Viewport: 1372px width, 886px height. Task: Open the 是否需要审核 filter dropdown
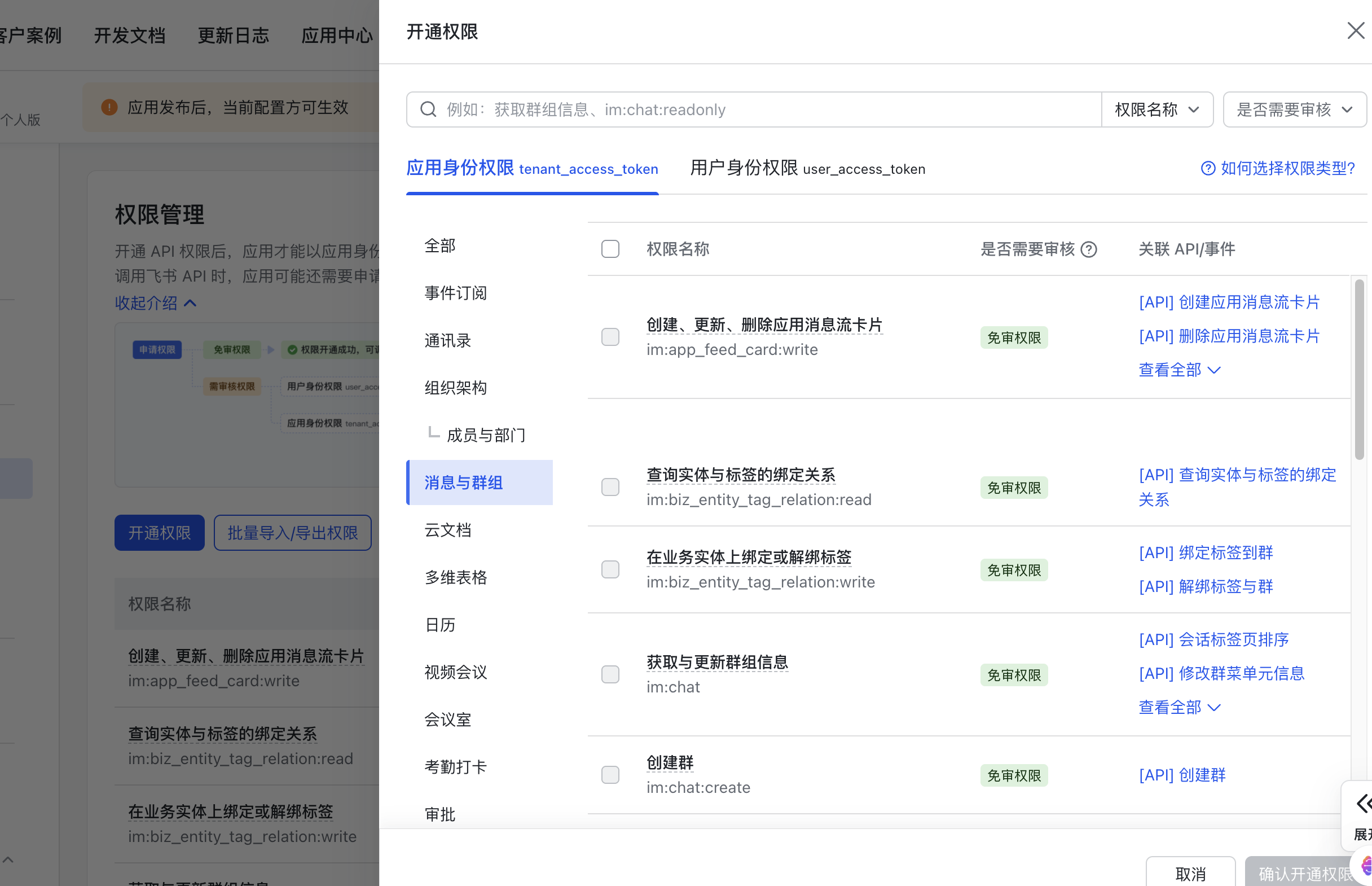point(1294,109)
